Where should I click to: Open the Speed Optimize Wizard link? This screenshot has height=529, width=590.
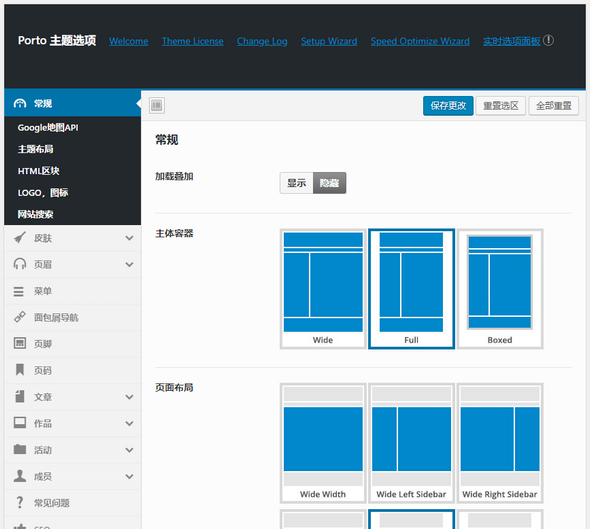(x=420, y=41)
